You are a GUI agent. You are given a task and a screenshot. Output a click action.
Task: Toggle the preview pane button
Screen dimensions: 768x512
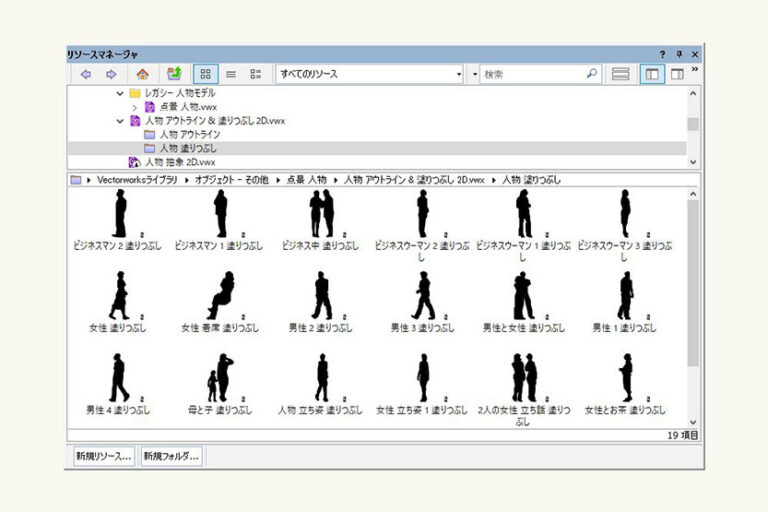[x=677, y=74]
